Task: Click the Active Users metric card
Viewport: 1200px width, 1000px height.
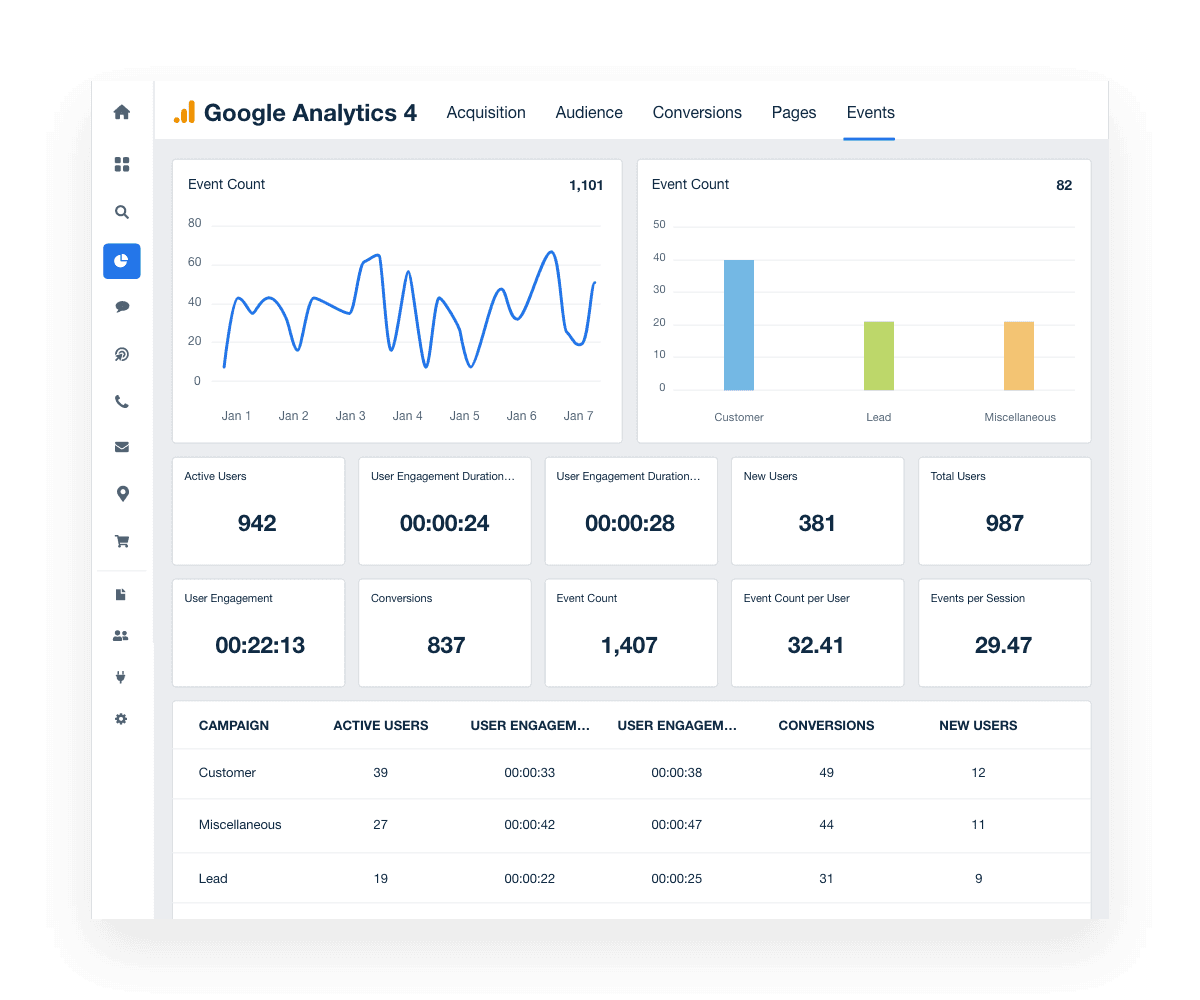Action: coord(258,510)
